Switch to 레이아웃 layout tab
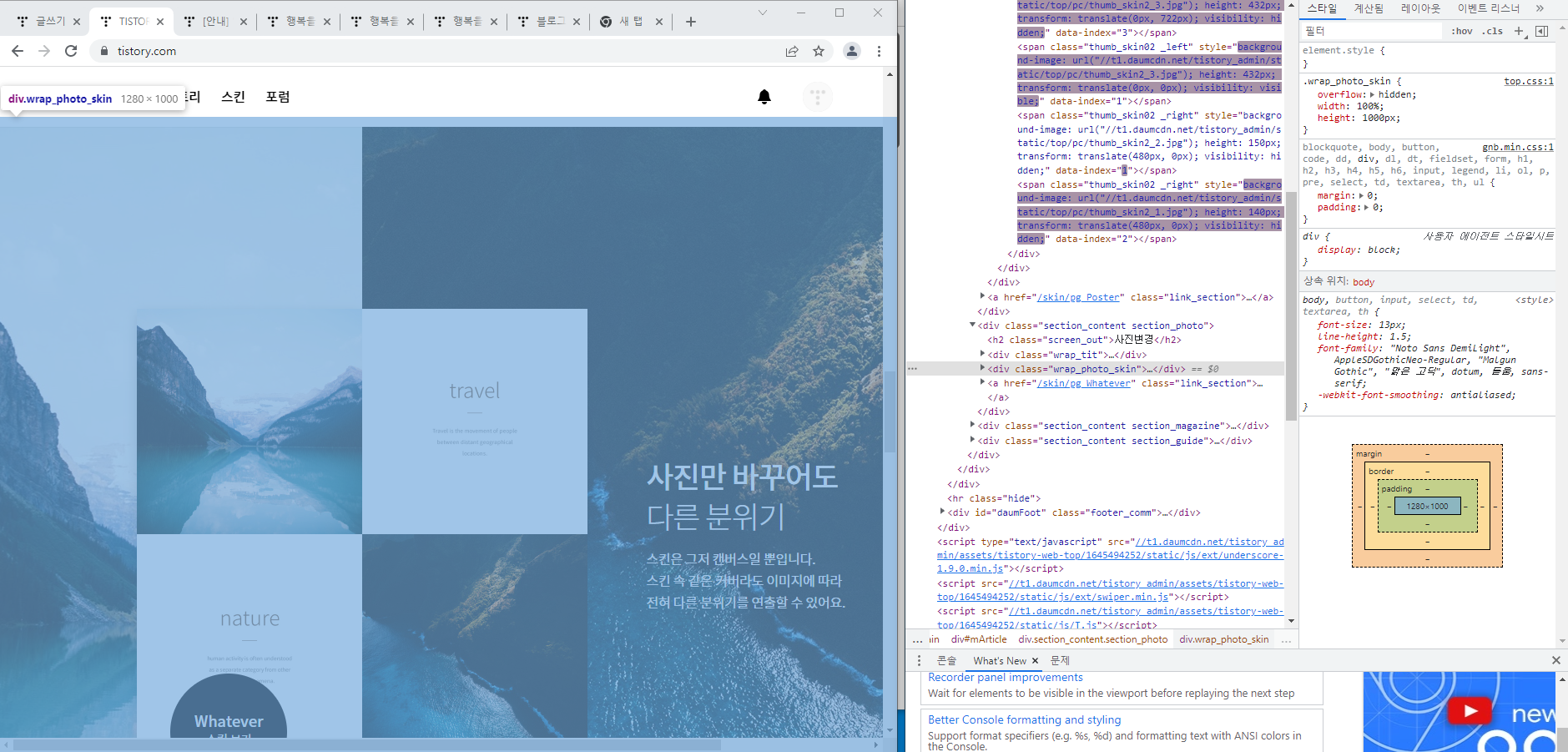1568x752 pixels. pyautogui.click(x=1420, y=8)
